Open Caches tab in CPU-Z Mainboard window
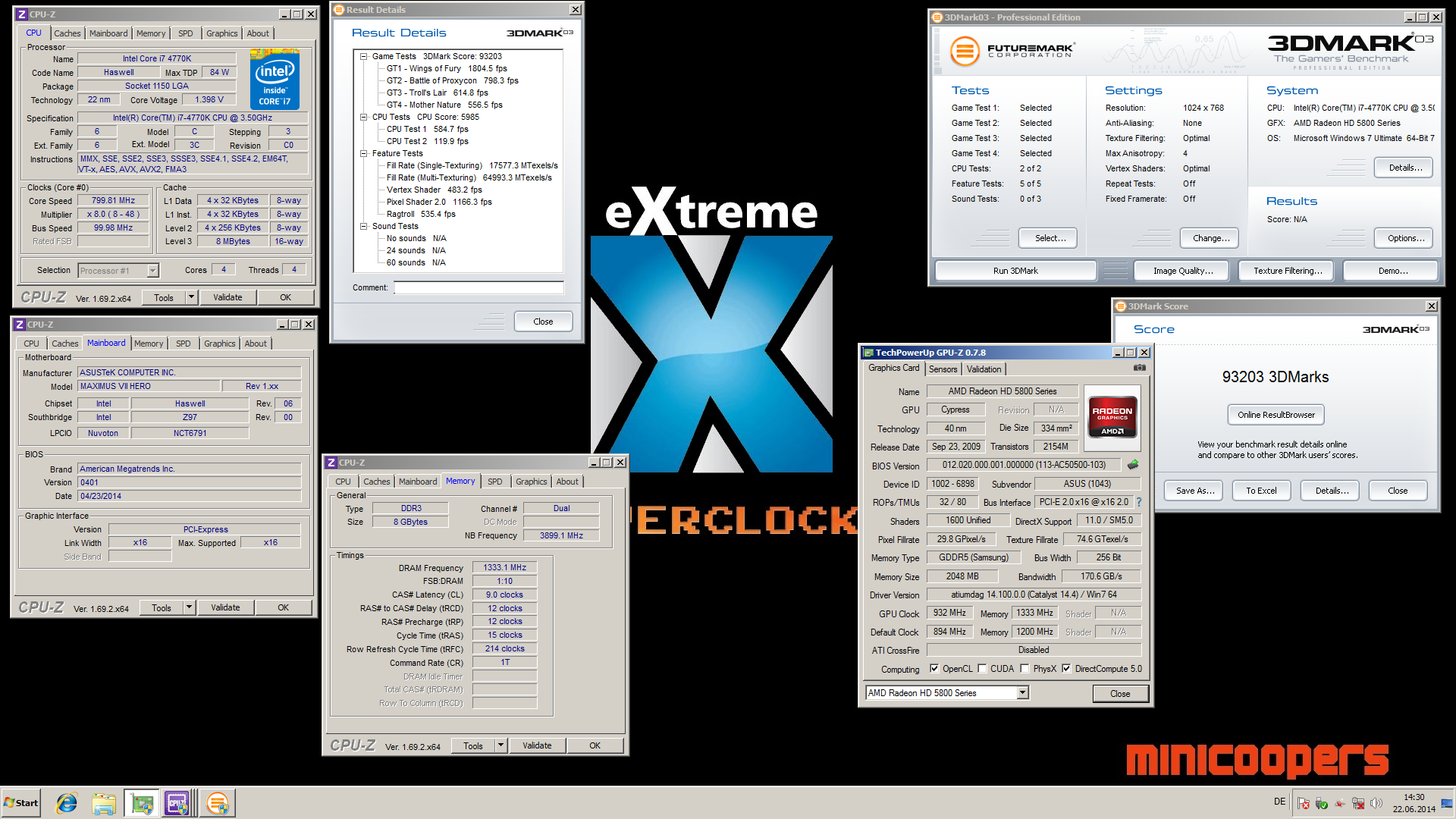This screenshot has width=1456, height=819. [64, 344]
